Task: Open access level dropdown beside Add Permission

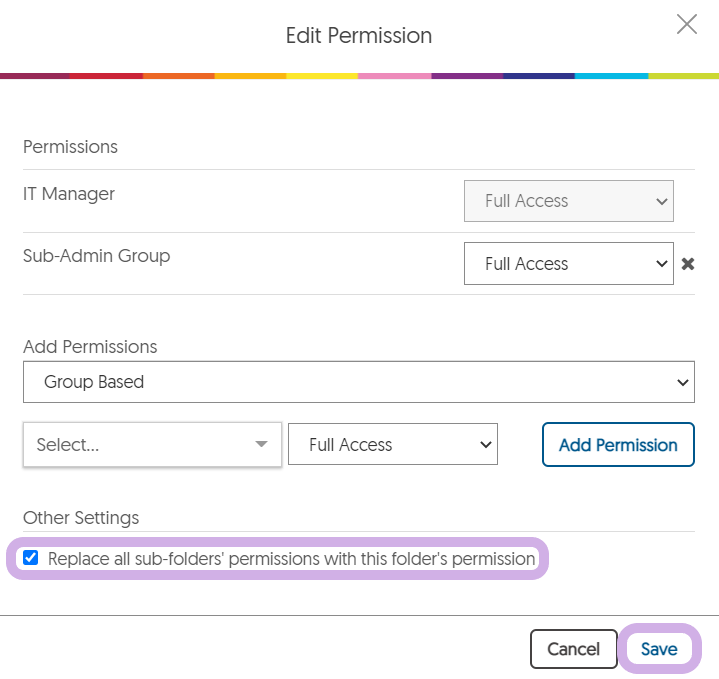Action: pyautogui.click(x=393, y=444)
